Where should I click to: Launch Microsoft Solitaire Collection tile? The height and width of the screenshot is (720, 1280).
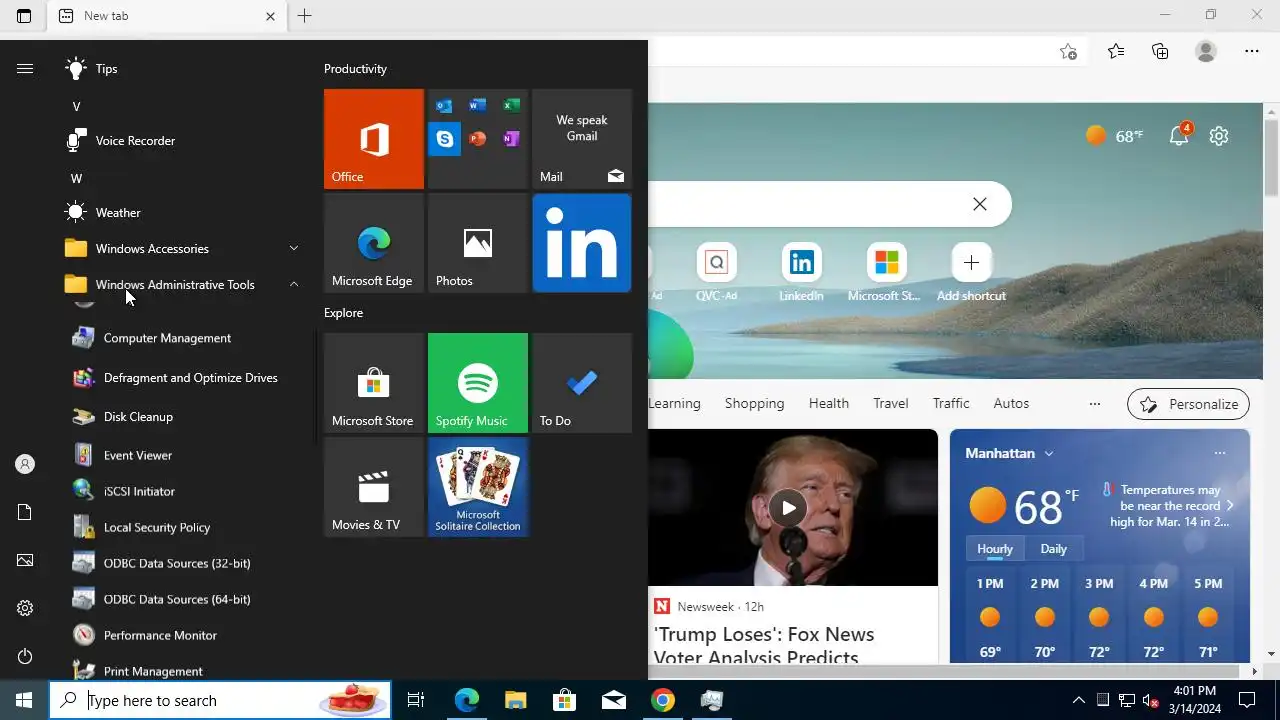pos(478,487)
